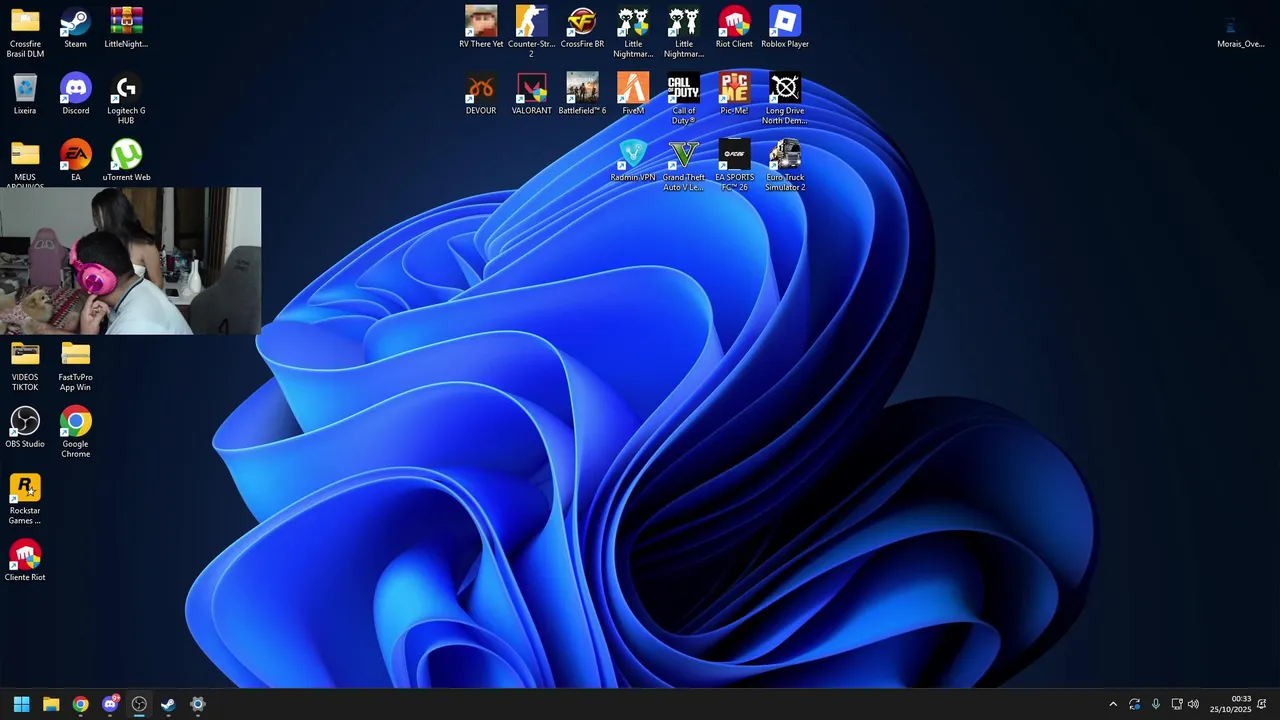Image resolution: width=1280 pixels, height=720 pixels.
Task: Open the Riot Client shortcut
Action: point(734,27)
